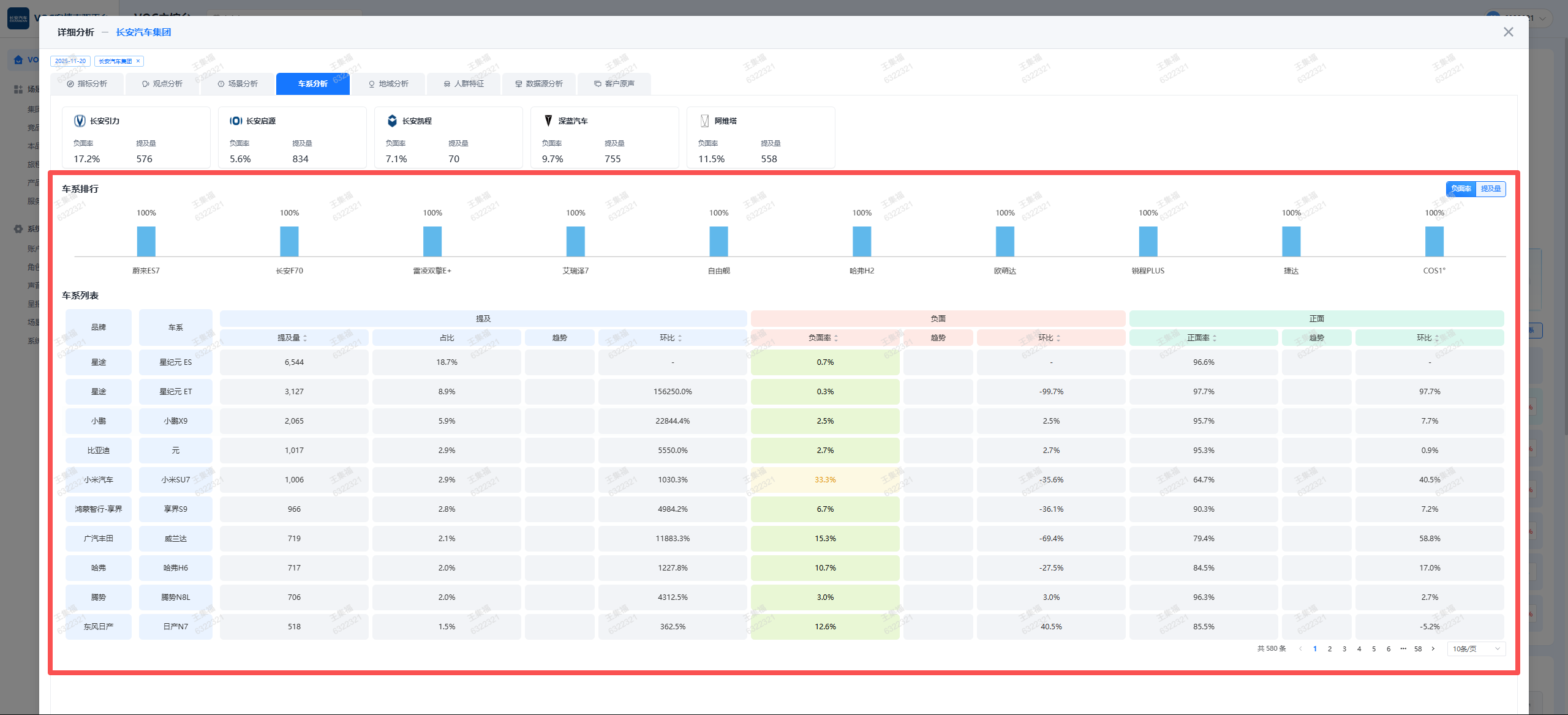Select the 负面率 ranking toggle
This screenshot has width=1568, height=715.
click(1461, 189)
